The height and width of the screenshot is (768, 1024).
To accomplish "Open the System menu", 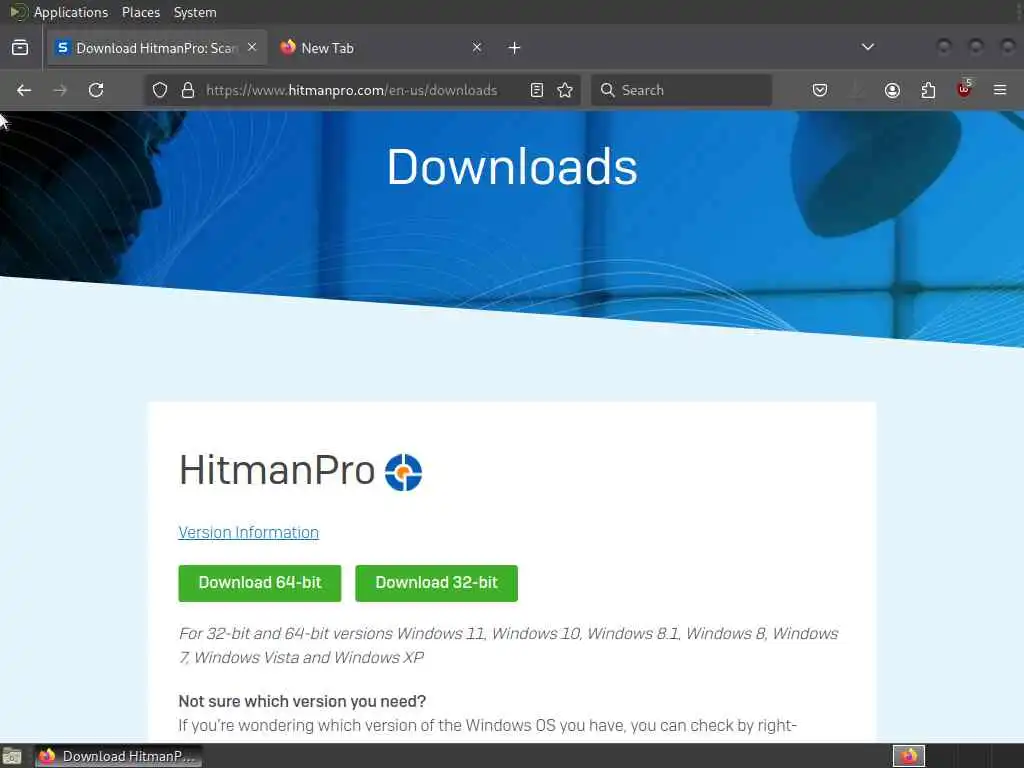I will pos(195,12).
